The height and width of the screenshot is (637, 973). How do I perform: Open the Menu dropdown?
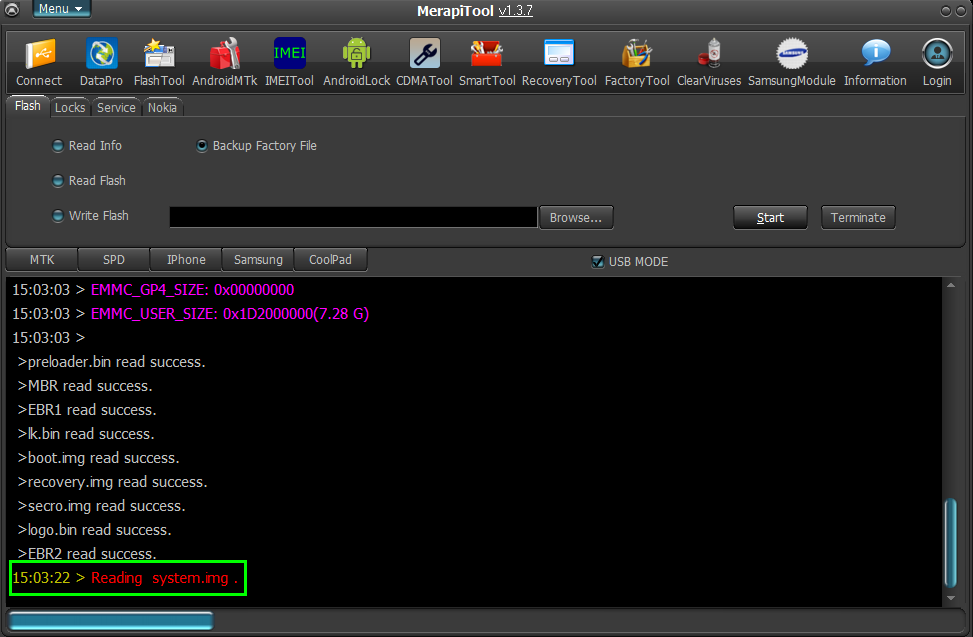[x=61, y=9]
